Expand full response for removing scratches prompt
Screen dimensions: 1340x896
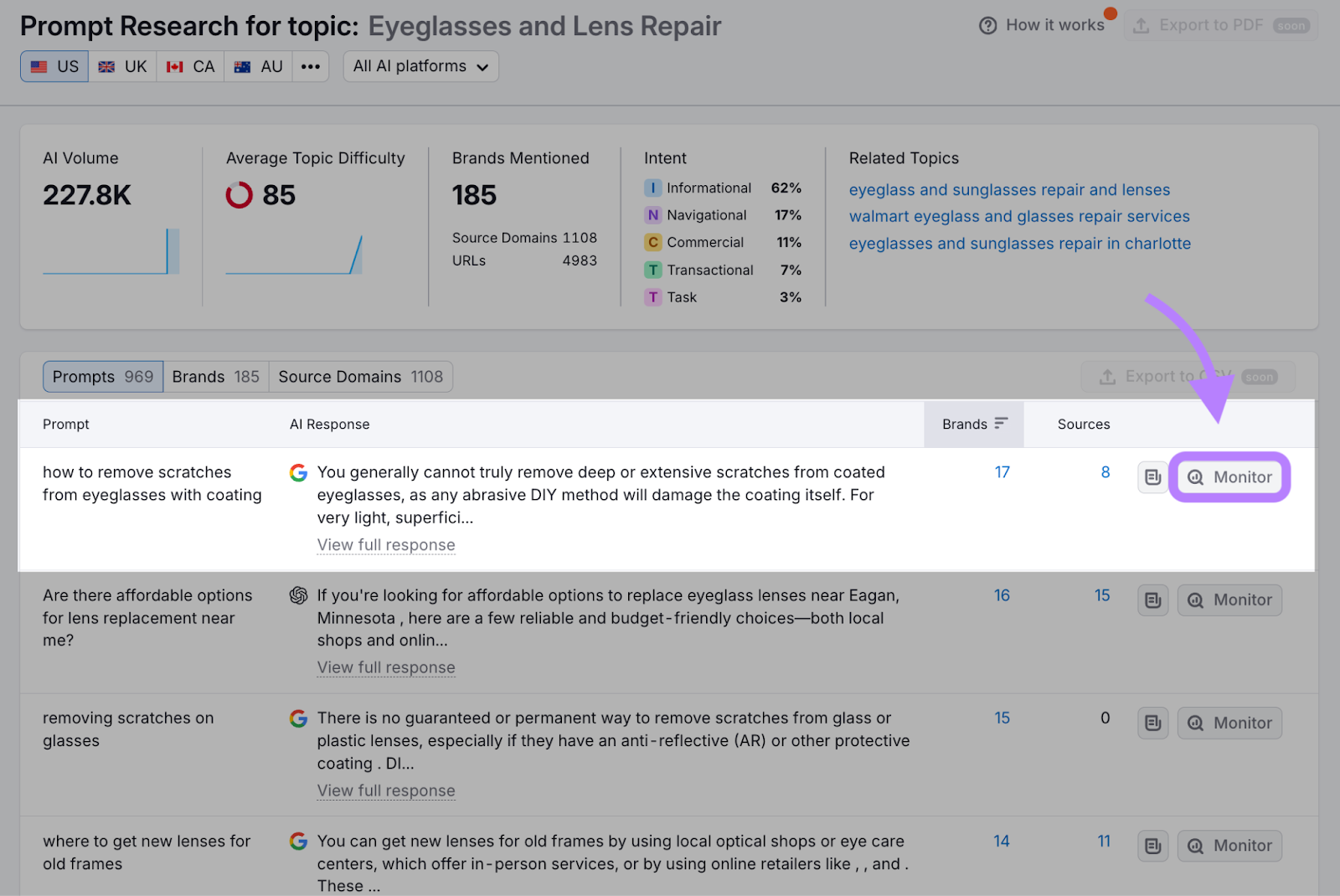click(385, 790)
